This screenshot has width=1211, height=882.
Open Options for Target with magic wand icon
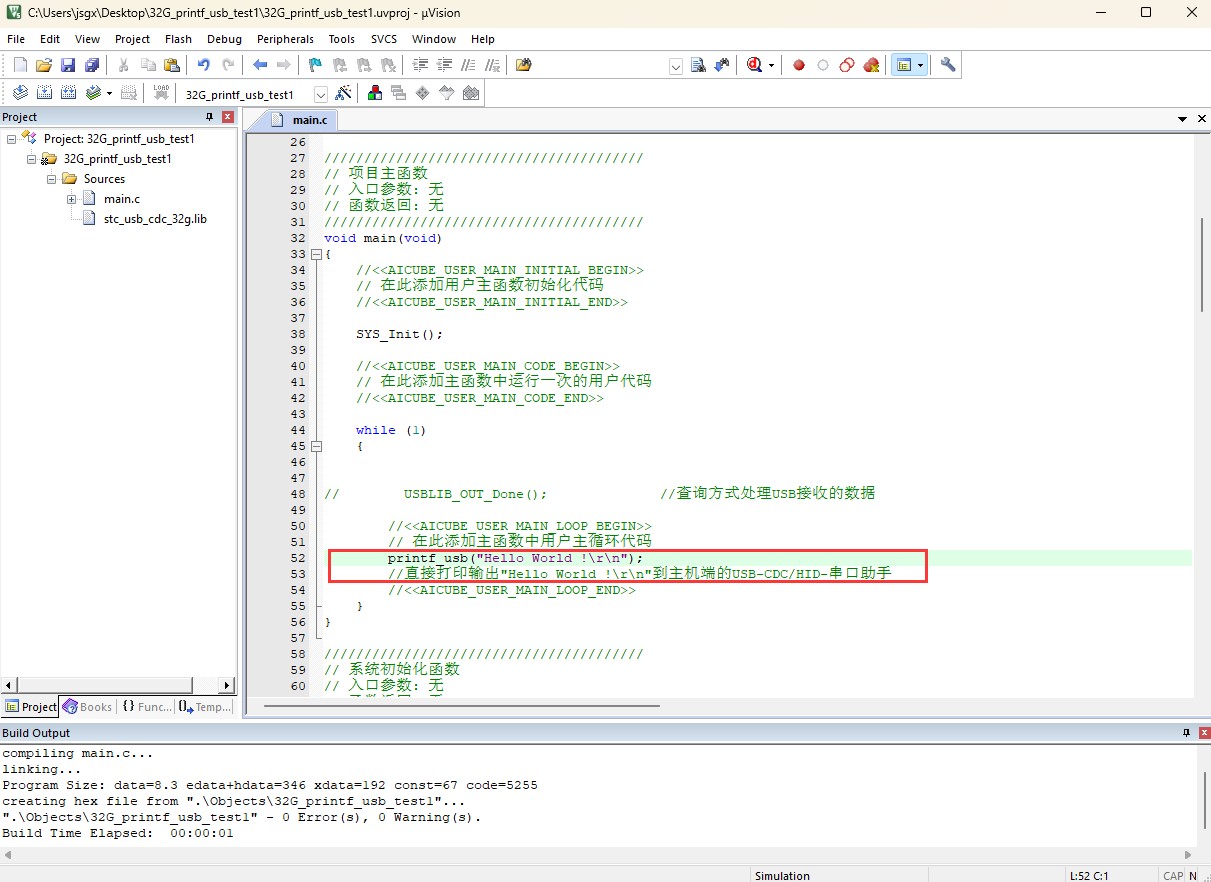[x=343, y=93]
